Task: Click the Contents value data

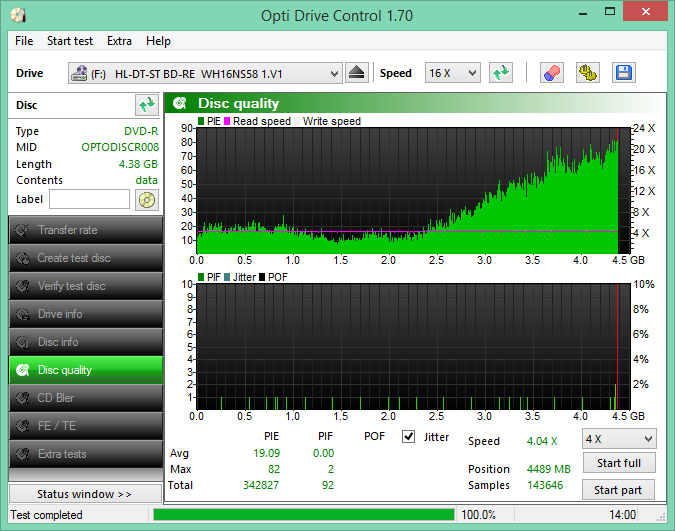Action: [146, 180]
